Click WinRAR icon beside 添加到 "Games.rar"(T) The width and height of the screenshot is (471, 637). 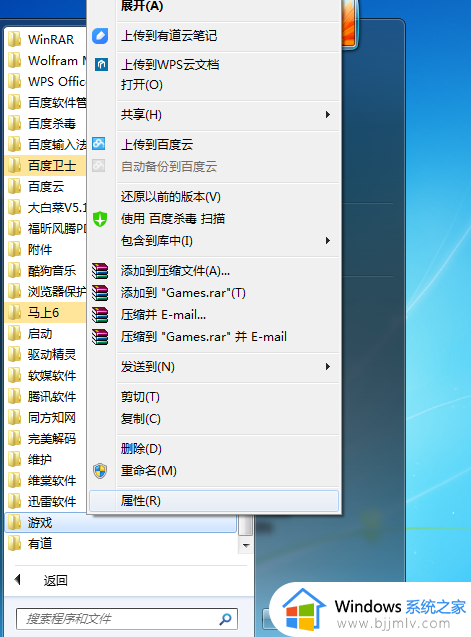click(x=100, y=292)
